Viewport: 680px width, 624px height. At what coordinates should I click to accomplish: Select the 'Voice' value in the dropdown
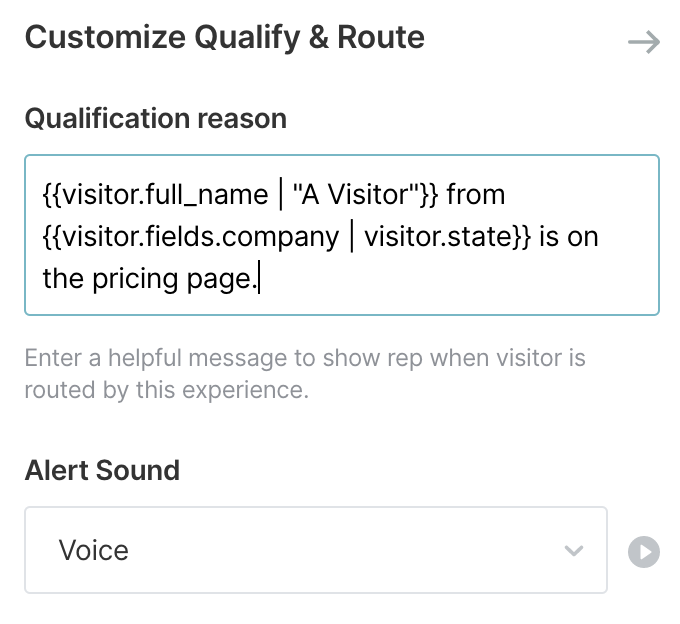pyautogui.click(x=94, y=551)
